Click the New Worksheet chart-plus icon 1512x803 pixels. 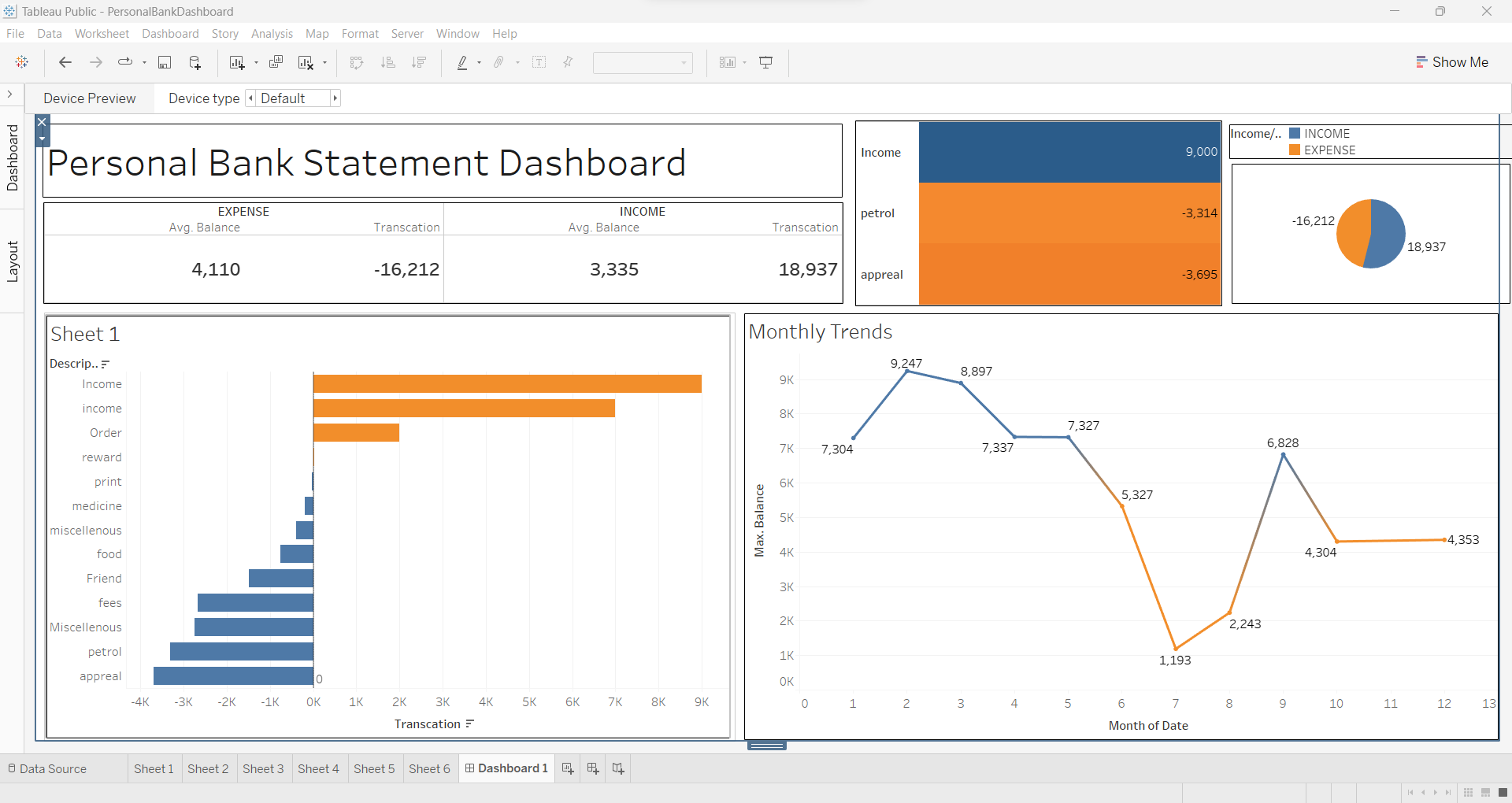point(237,62)
